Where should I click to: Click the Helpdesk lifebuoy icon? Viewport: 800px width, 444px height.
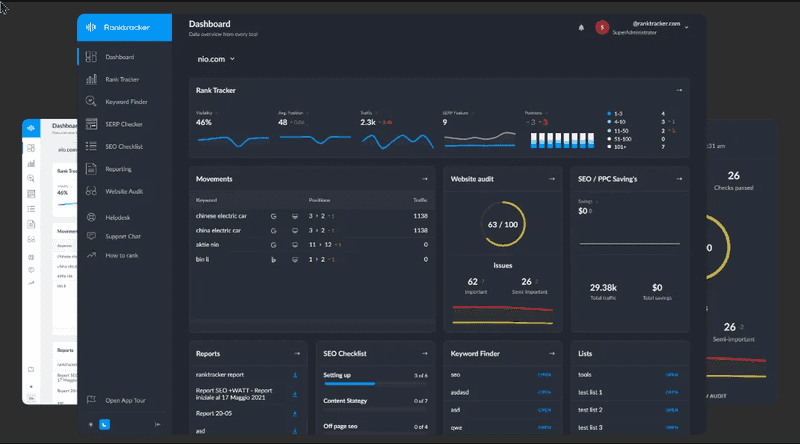[x=91, y=217]
